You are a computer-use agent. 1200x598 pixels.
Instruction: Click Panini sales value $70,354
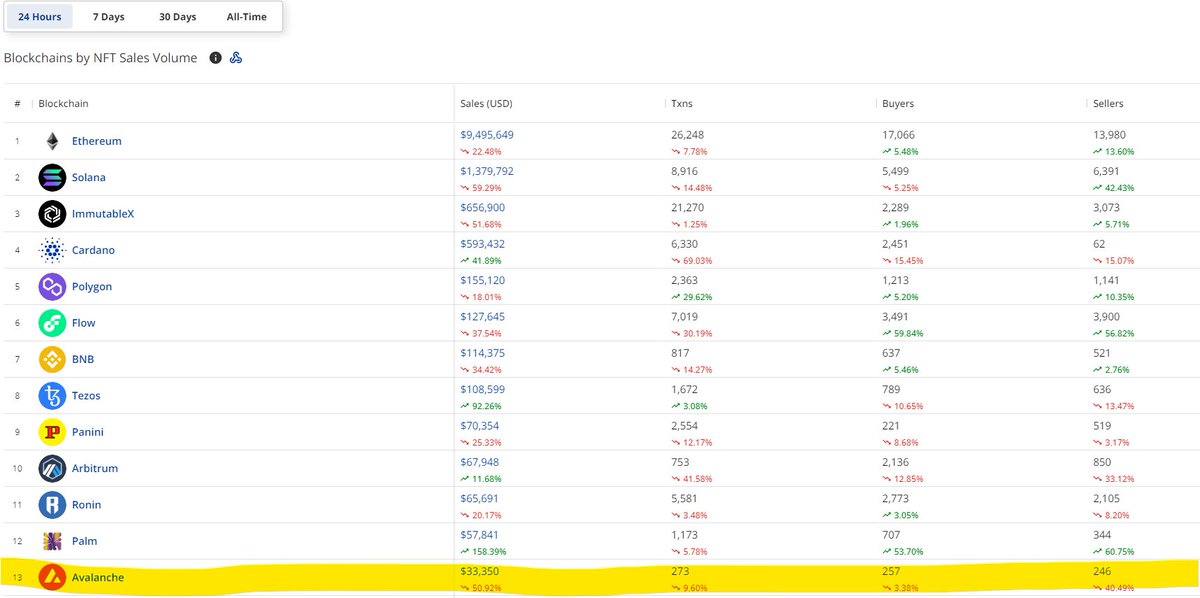480,425
